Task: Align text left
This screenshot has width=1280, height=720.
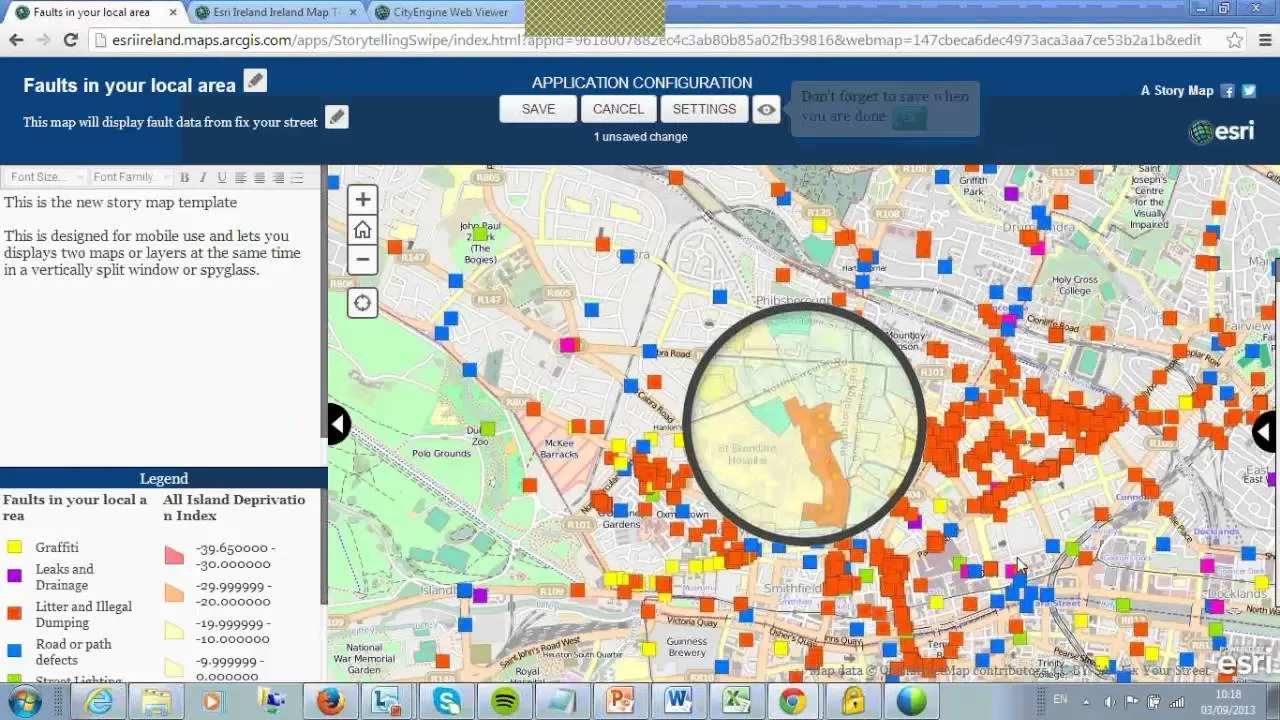Action: click(240, 177)
